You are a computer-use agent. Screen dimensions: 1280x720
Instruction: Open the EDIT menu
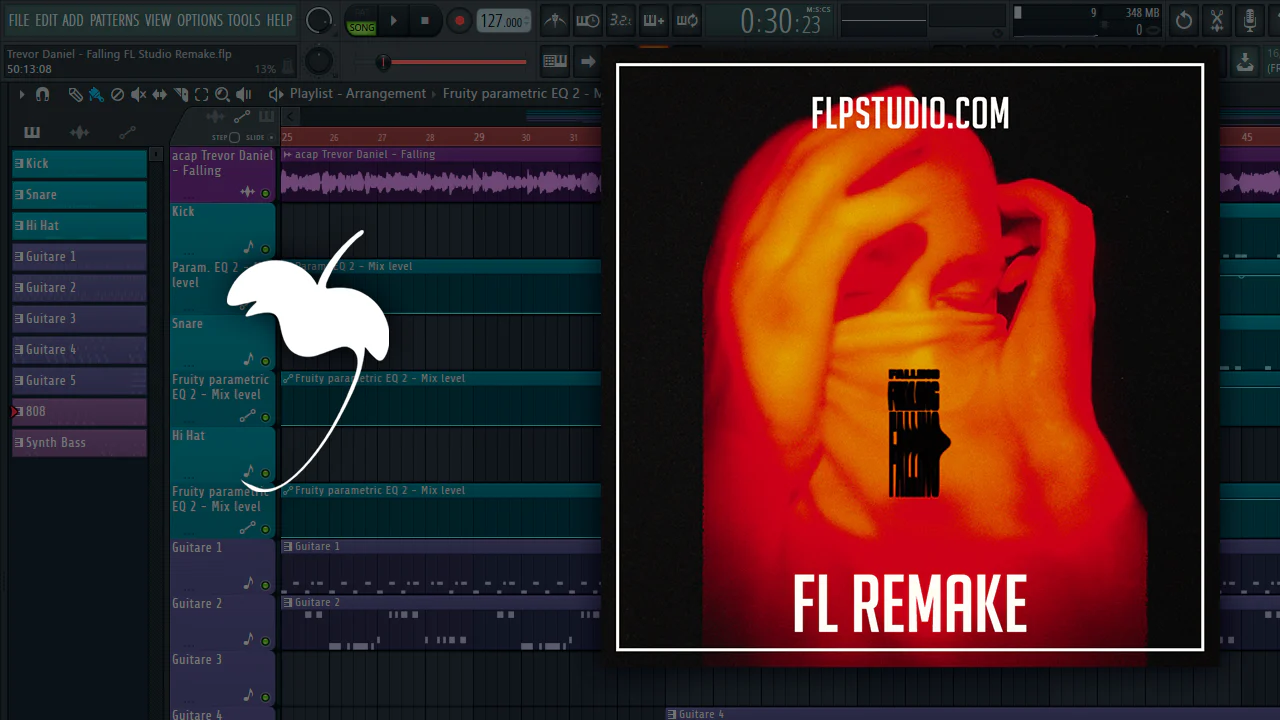coord(46,20)
